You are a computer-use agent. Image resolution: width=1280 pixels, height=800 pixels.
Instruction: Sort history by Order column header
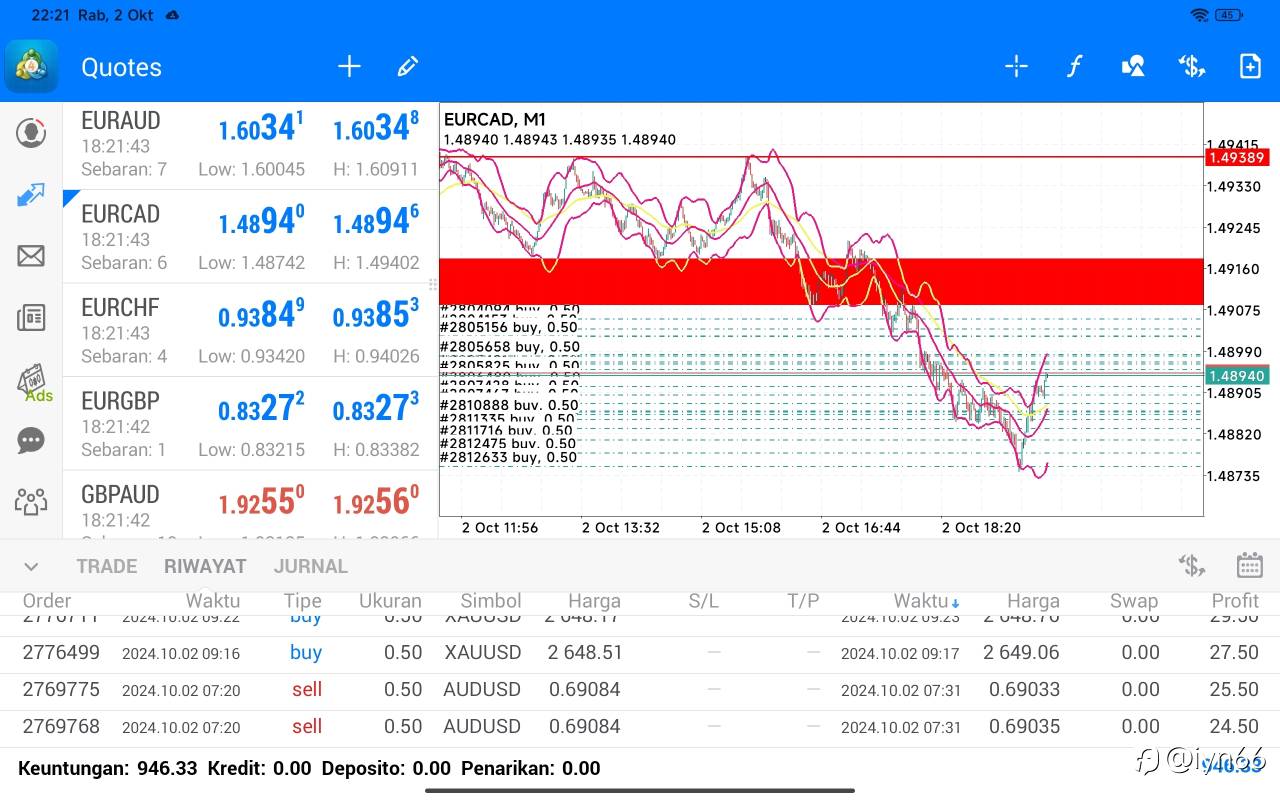(x=46, y=601)
